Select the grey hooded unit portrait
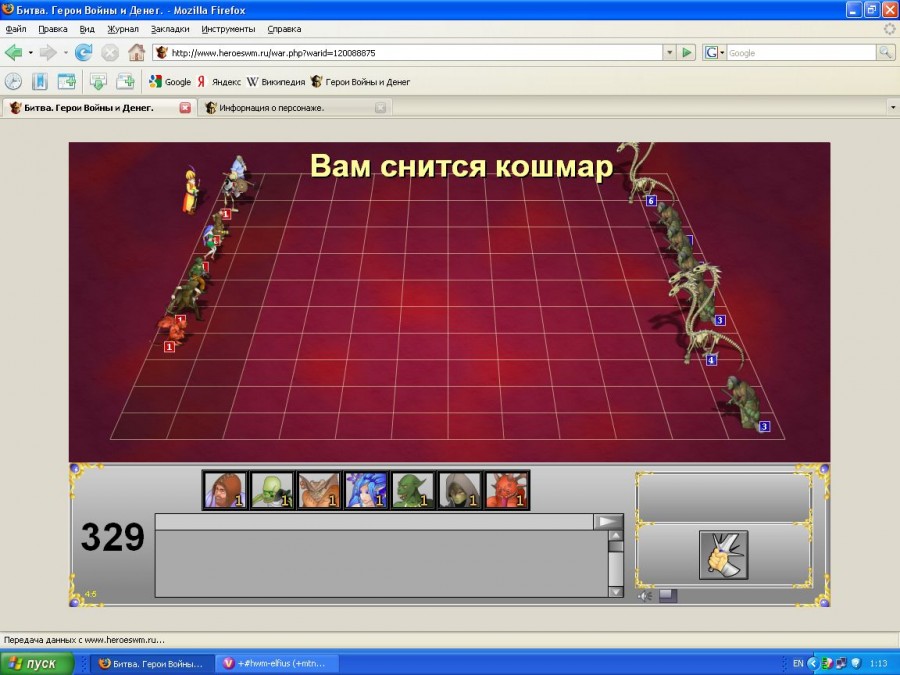Screen dimensions: 900x675 pyautogui.click(x=460, y=490)
